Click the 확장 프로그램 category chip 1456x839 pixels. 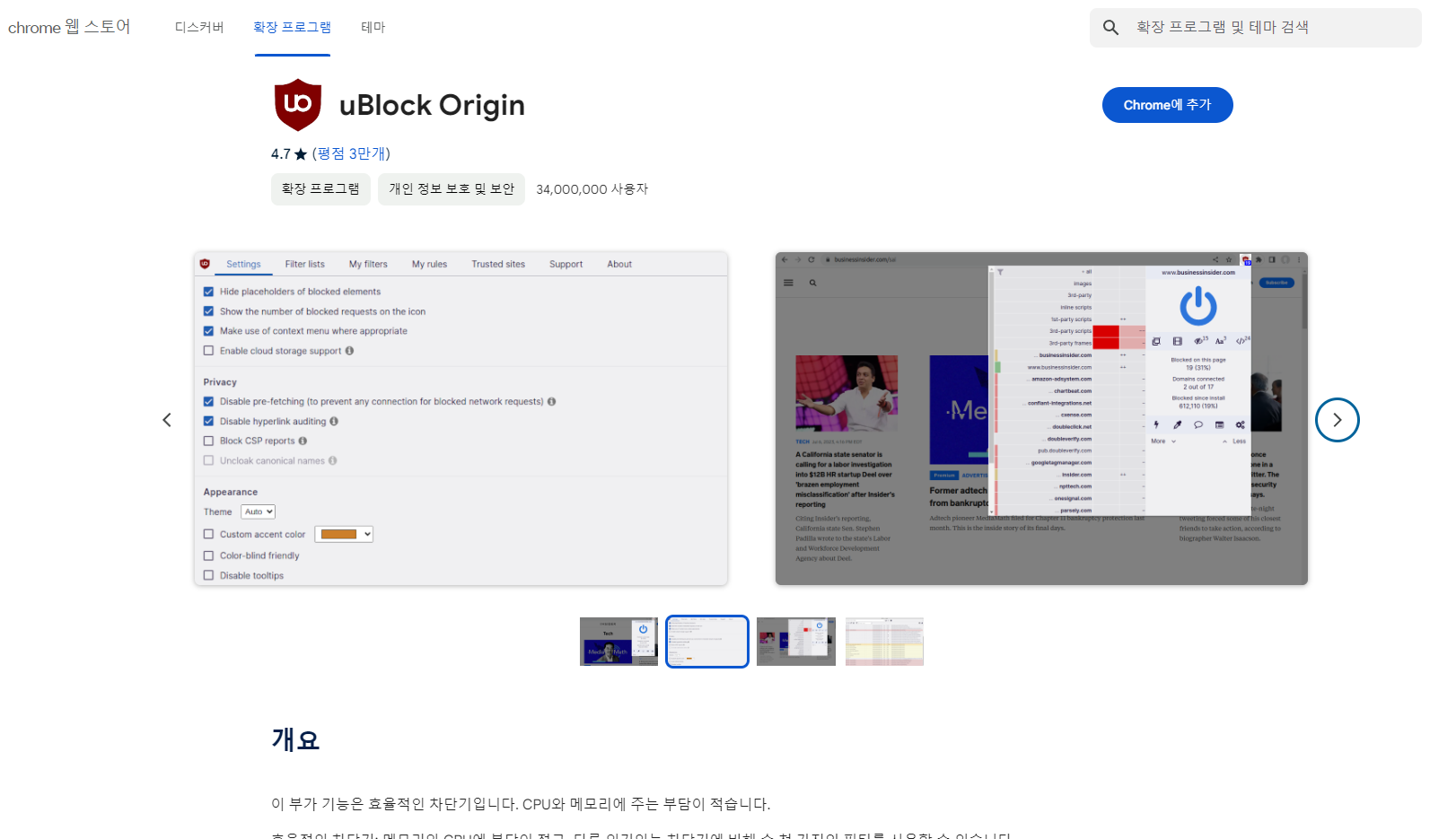320,189
